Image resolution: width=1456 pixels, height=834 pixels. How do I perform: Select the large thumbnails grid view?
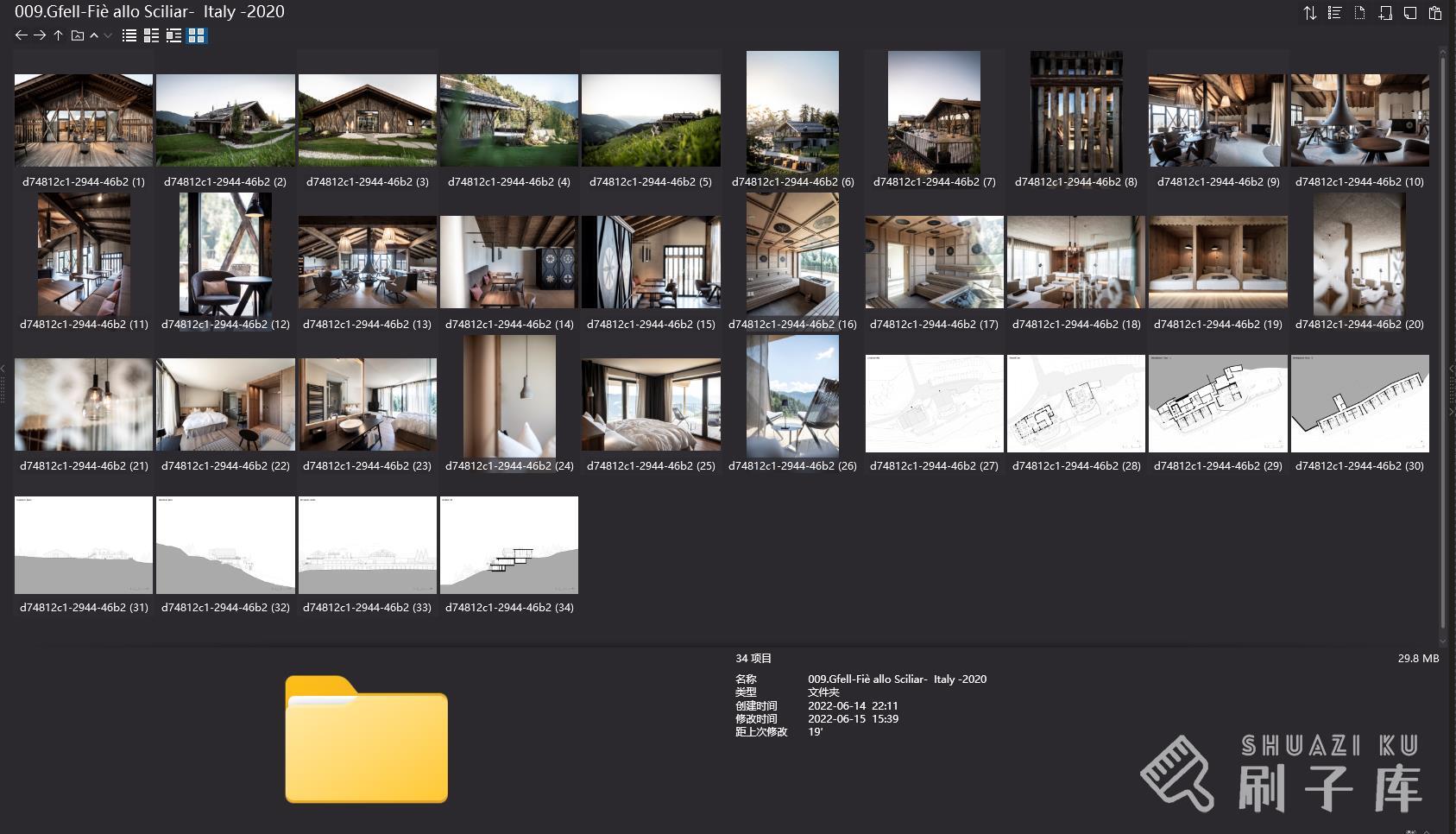click(197, 35)
